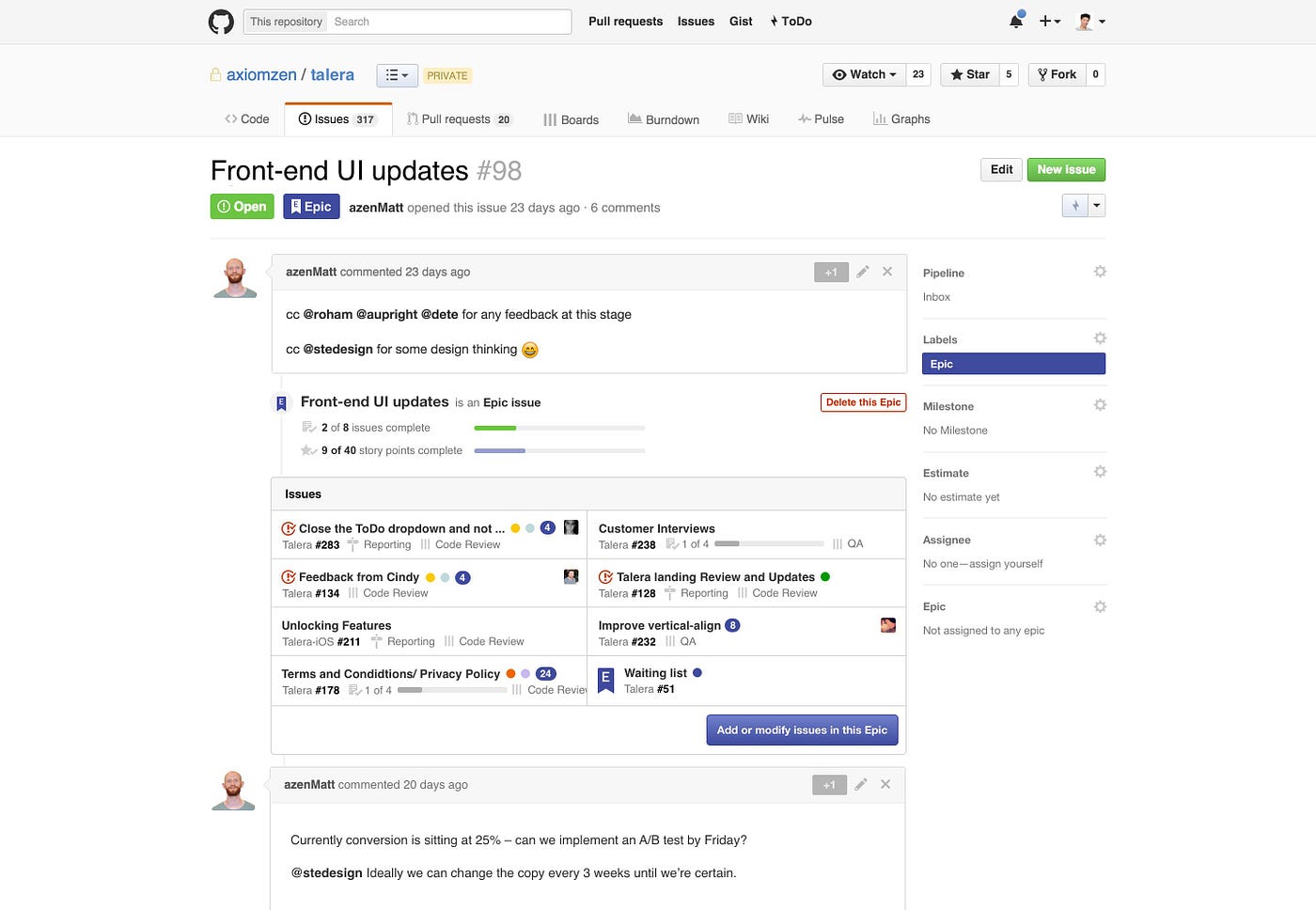Open the Labels settings gear
The image size is (1316, 910).
point(1100,337)
